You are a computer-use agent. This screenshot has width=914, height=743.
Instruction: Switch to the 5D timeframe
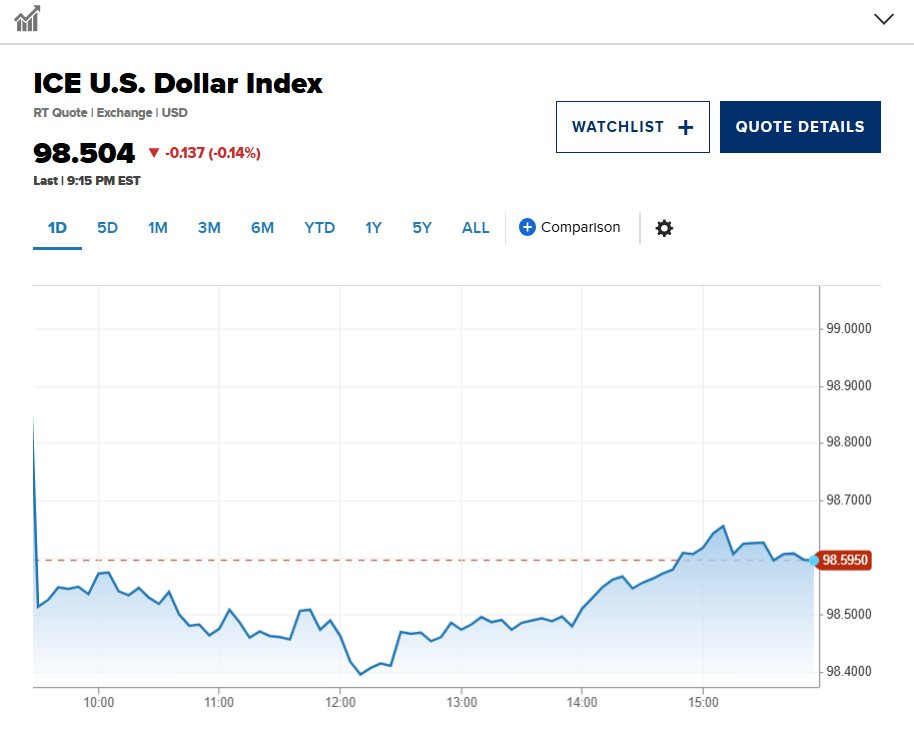[x=107, y=227]
